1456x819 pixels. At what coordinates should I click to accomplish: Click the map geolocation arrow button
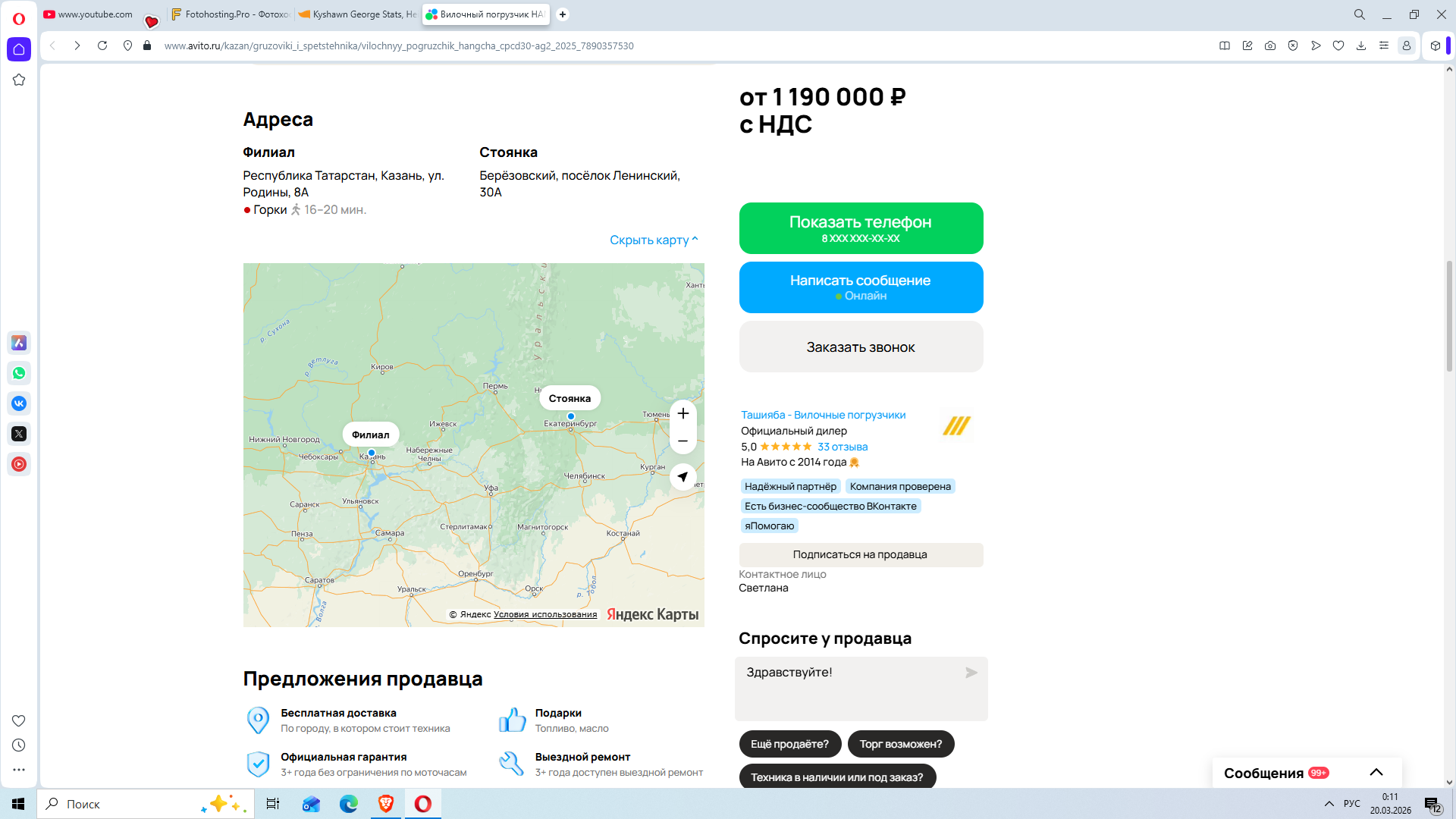click(682, 477)
